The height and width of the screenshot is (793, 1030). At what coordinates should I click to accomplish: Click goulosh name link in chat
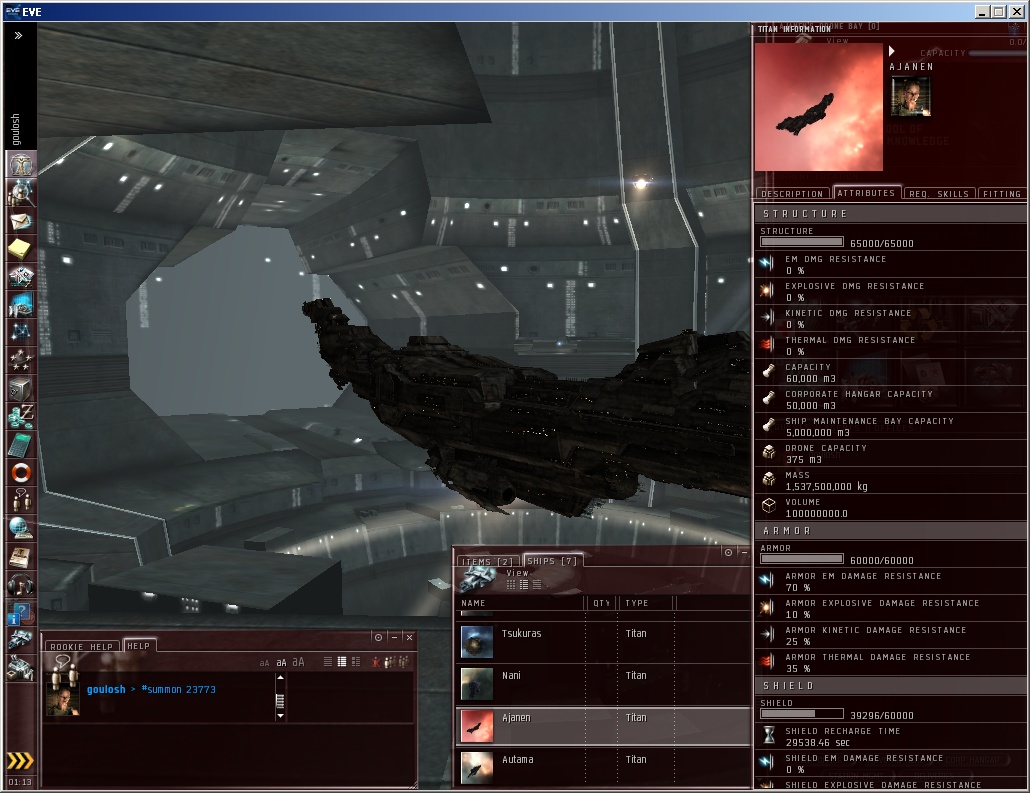click(106, 689)
